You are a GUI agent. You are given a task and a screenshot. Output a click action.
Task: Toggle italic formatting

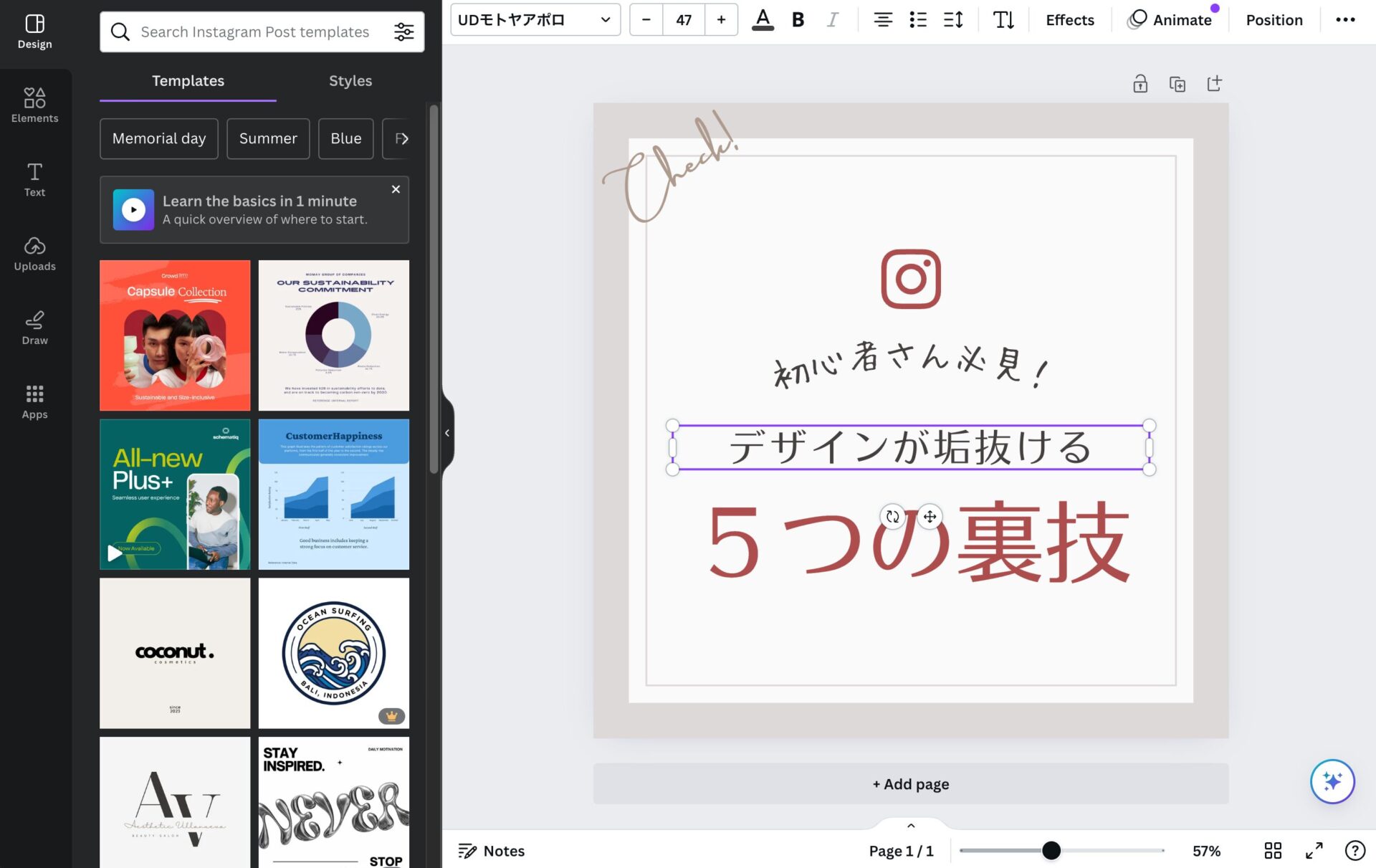(831, 20)
